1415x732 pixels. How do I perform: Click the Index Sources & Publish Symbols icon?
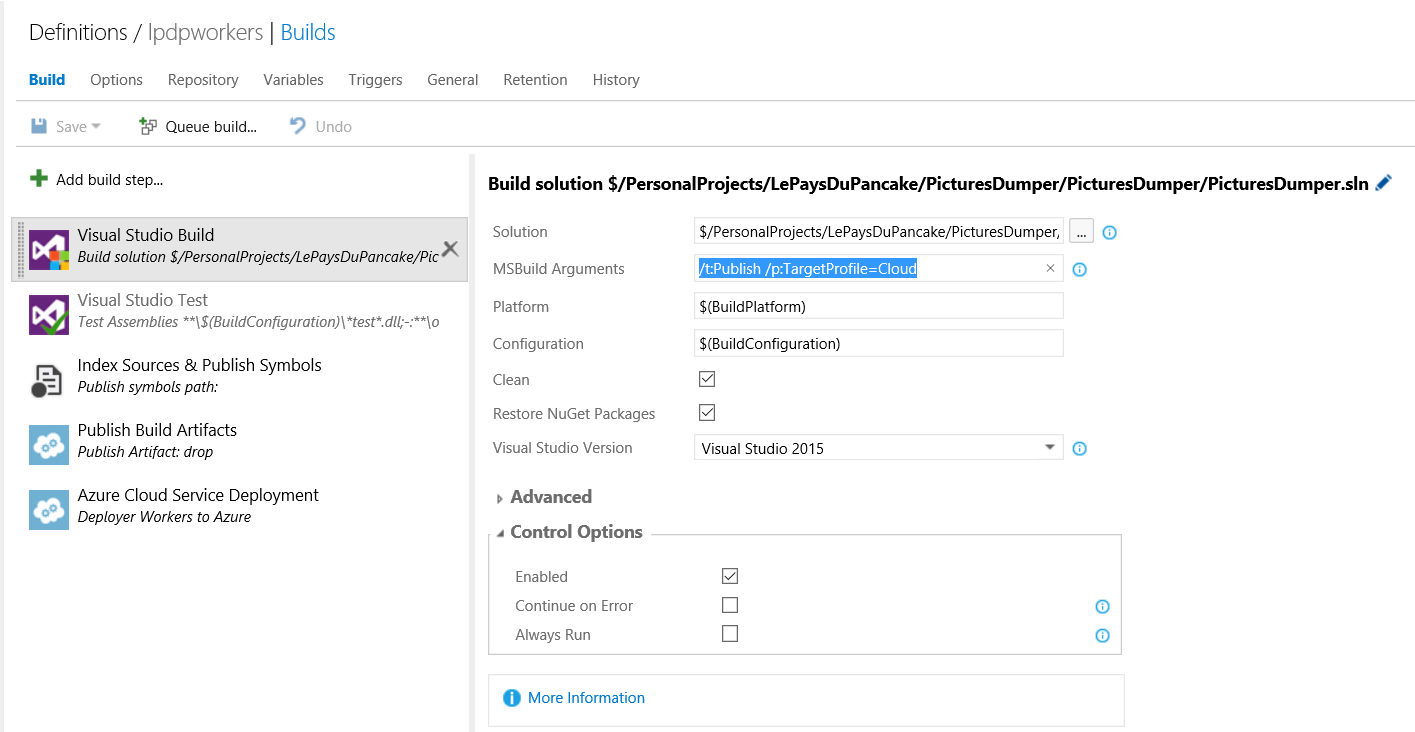click(x=49, y=380)
